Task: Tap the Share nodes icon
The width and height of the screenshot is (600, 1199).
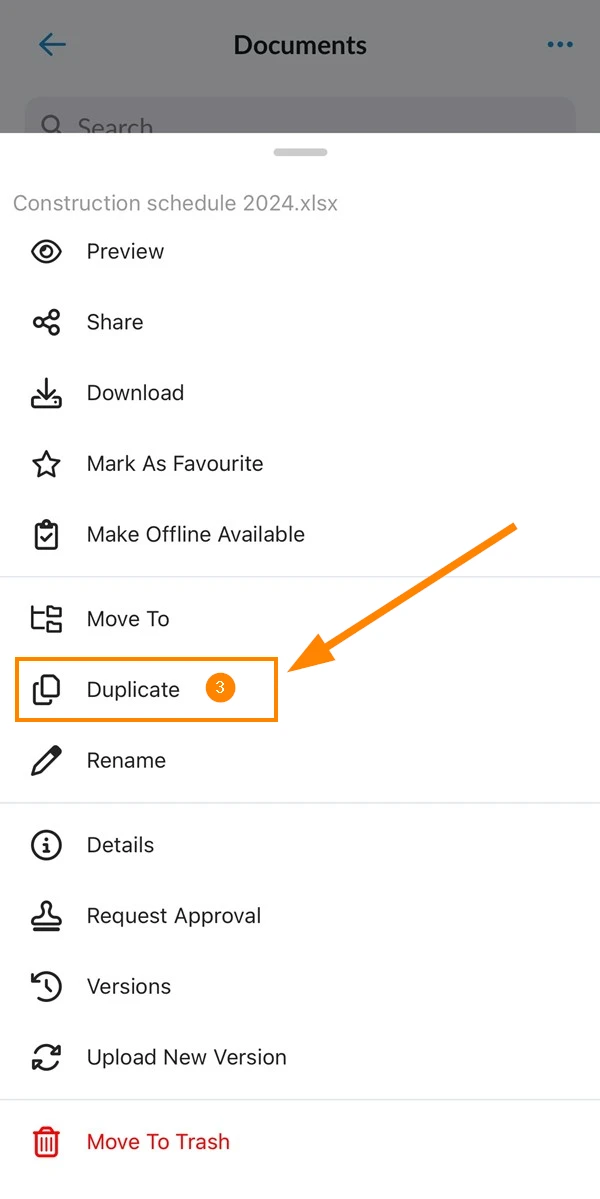Action: 47,322
